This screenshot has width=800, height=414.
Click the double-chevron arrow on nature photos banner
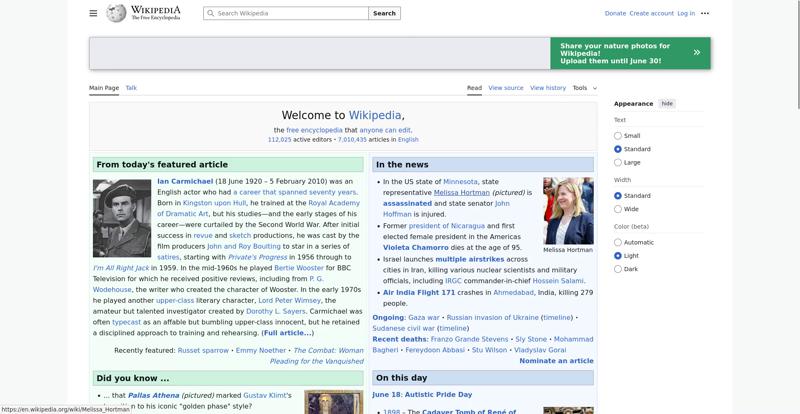[x=696, y=53]
